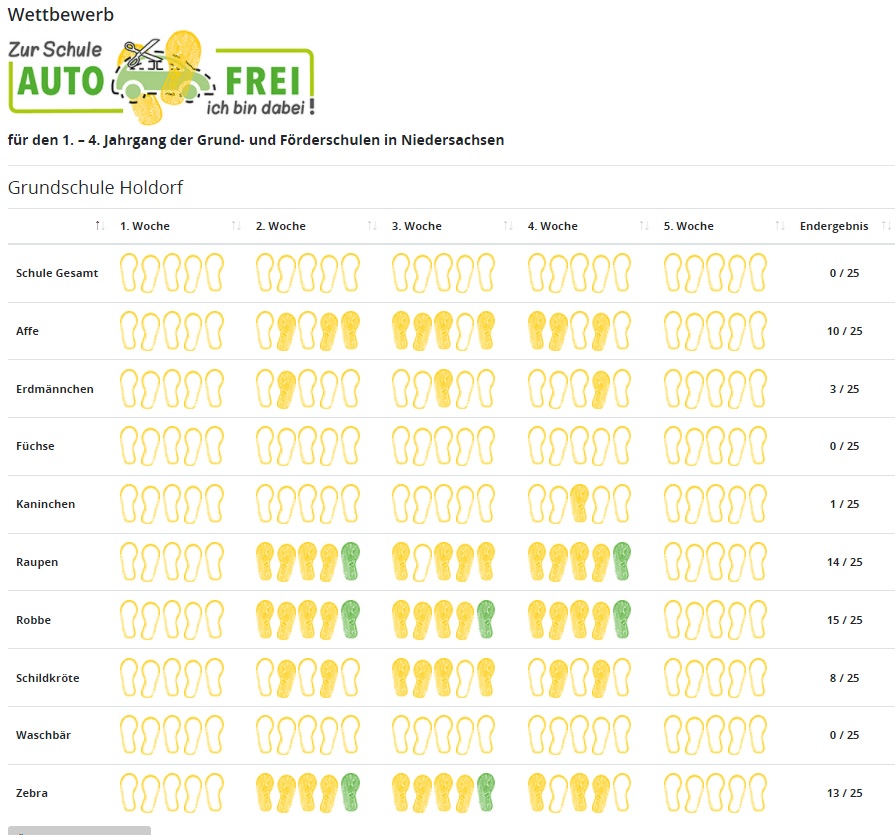
Task: Toggle sort arrows for the 1. Woche column
Action: [x=236, y=226]
